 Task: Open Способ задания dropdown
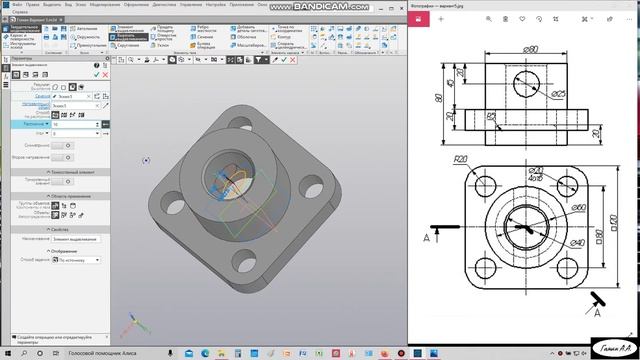click(x=76, y=260)
